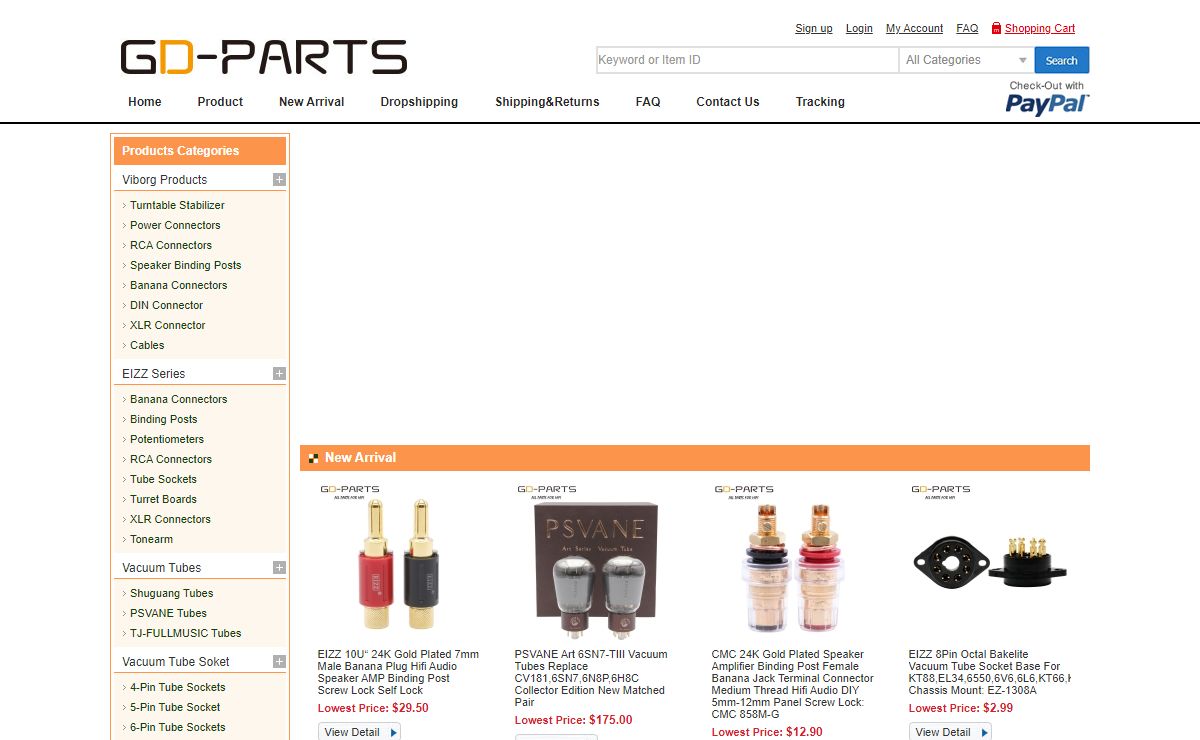This screenshot has width=1200, height=740.
Task: Click the PayPal check-out logo
Action: (1047, 98)
